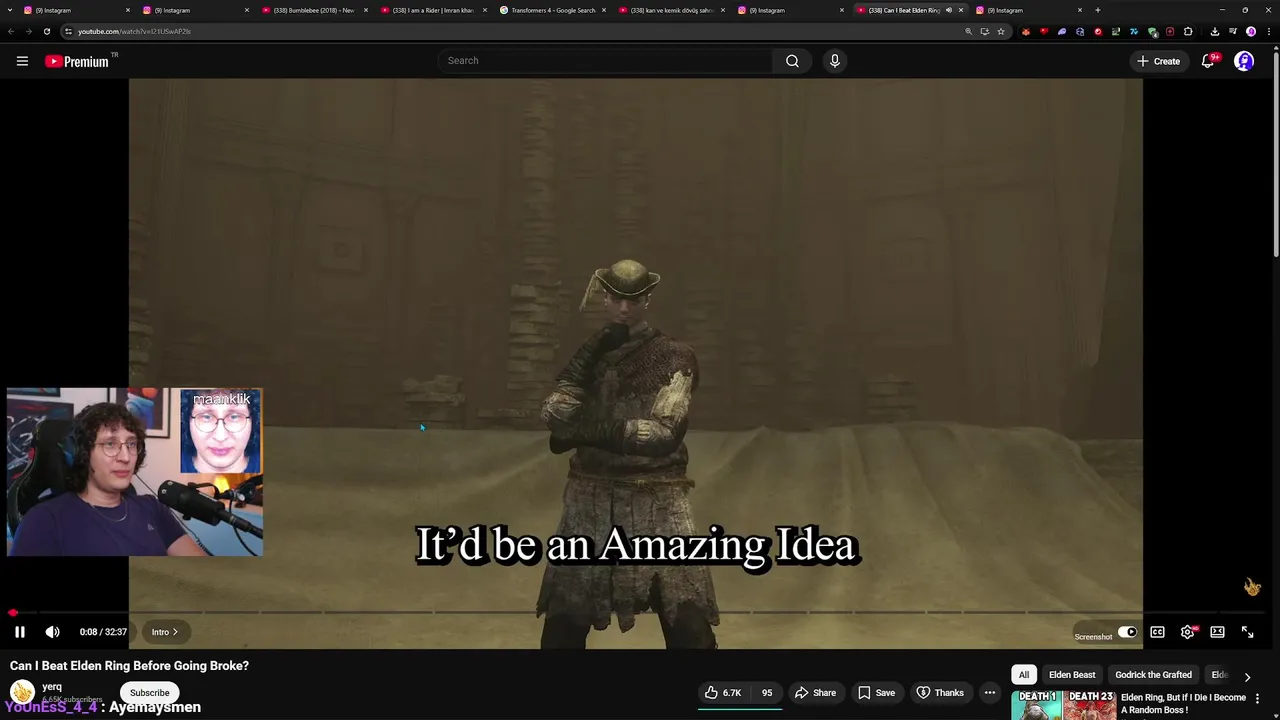Open the YouTube account avatar menu
Image resolution: width=1280 pixels, height=720 pixels.
click(x=1244, y=61)
